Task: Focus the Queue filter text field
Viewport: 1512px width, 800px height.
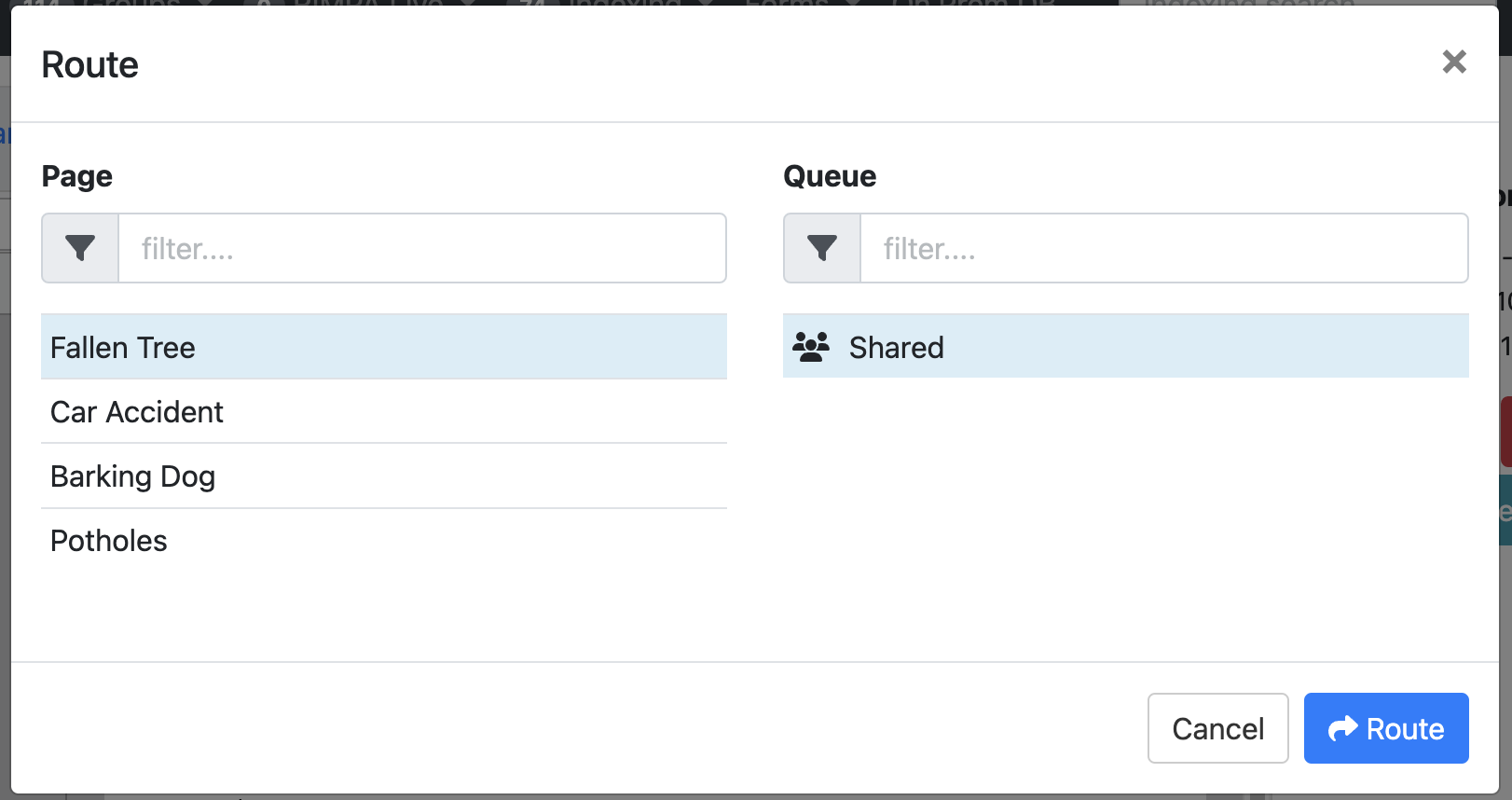Action: click(1163, 248)
